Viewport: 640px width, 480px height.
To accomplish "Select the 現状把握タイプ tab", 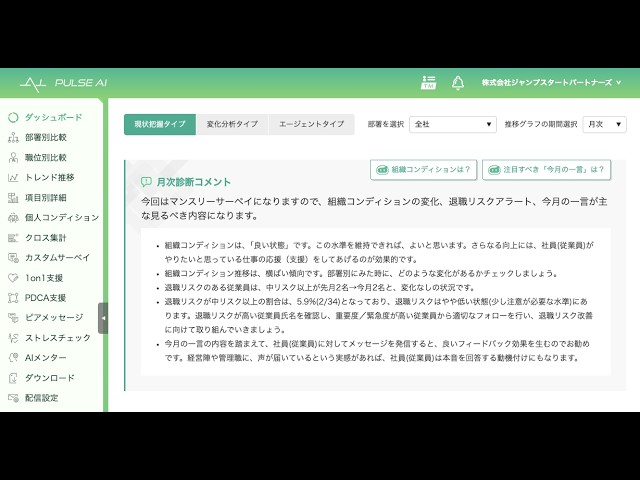I will 160,124.
